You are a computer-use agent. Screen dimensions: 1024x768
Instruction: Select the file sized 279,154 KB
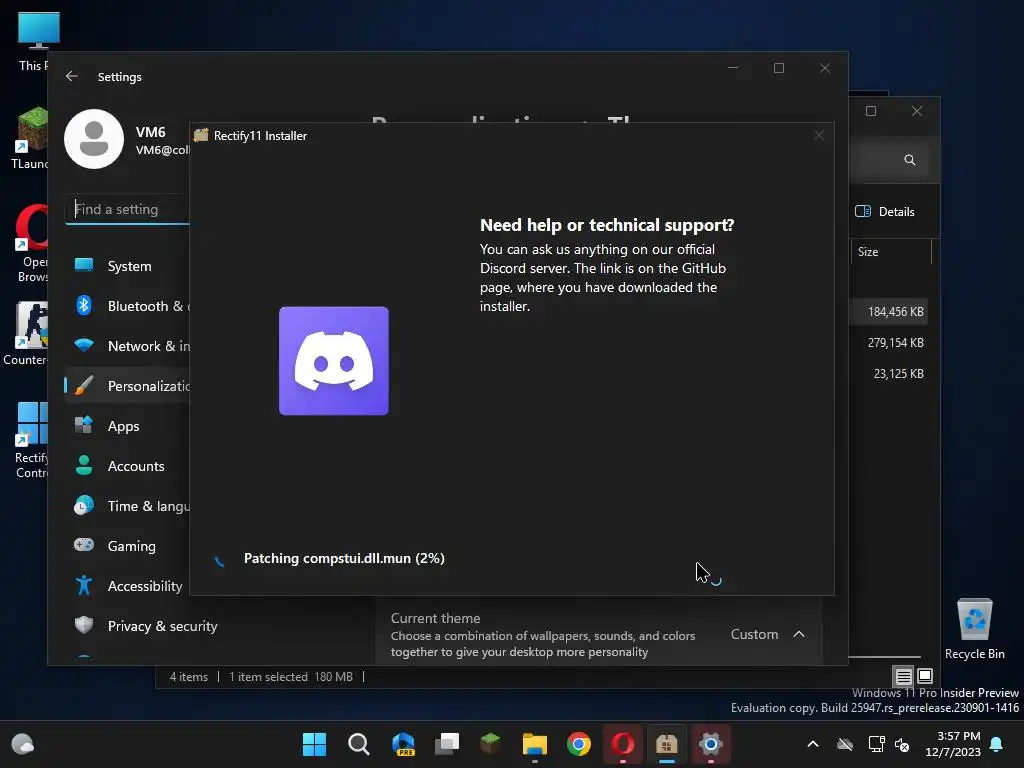click(895, 342)
